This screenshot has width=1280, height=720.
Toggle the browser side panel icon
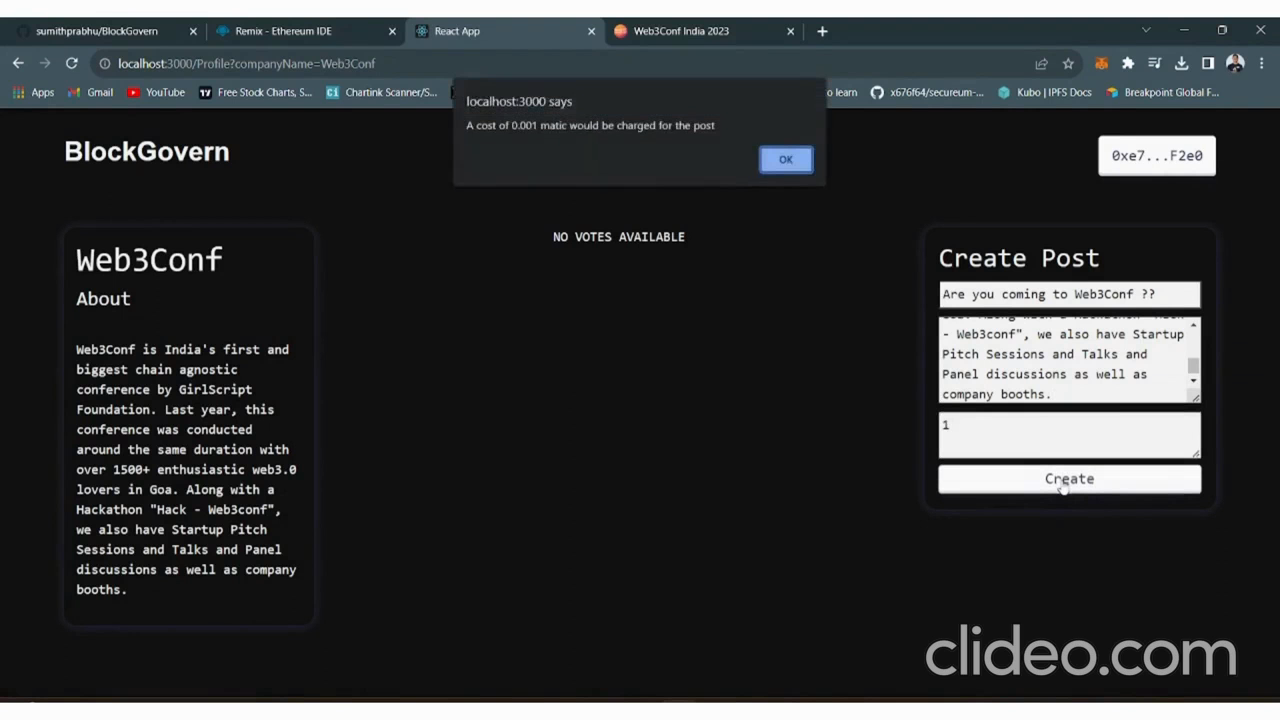1208,63
